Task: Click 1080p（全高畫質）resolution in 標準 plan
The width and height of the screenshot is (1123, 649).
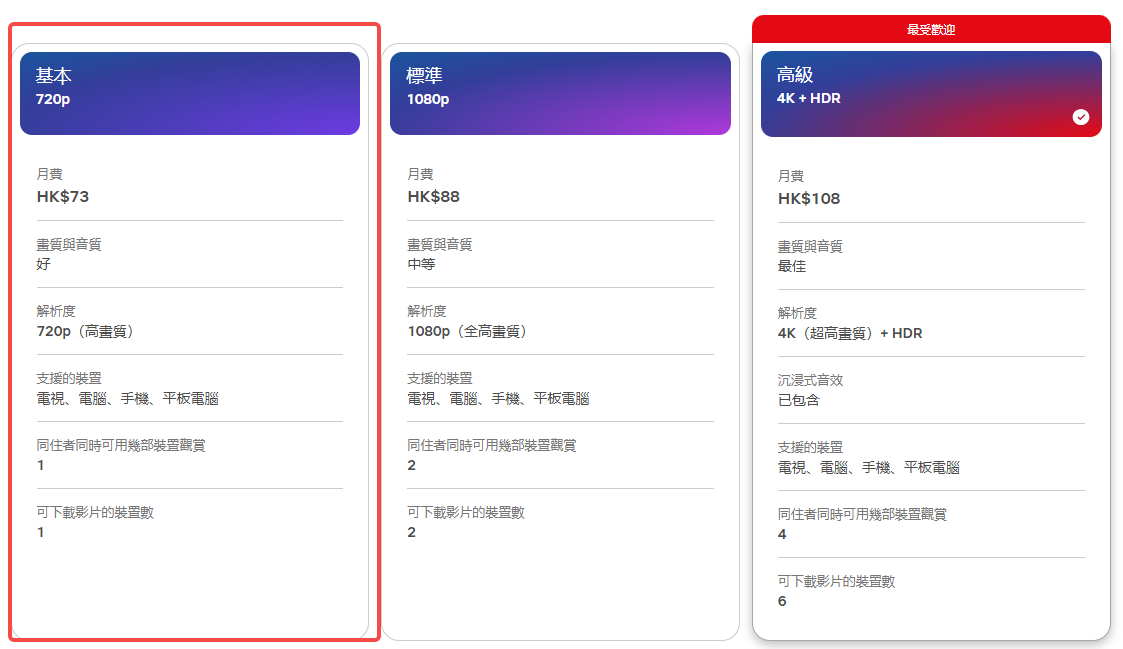Action: tap(467, 331)
